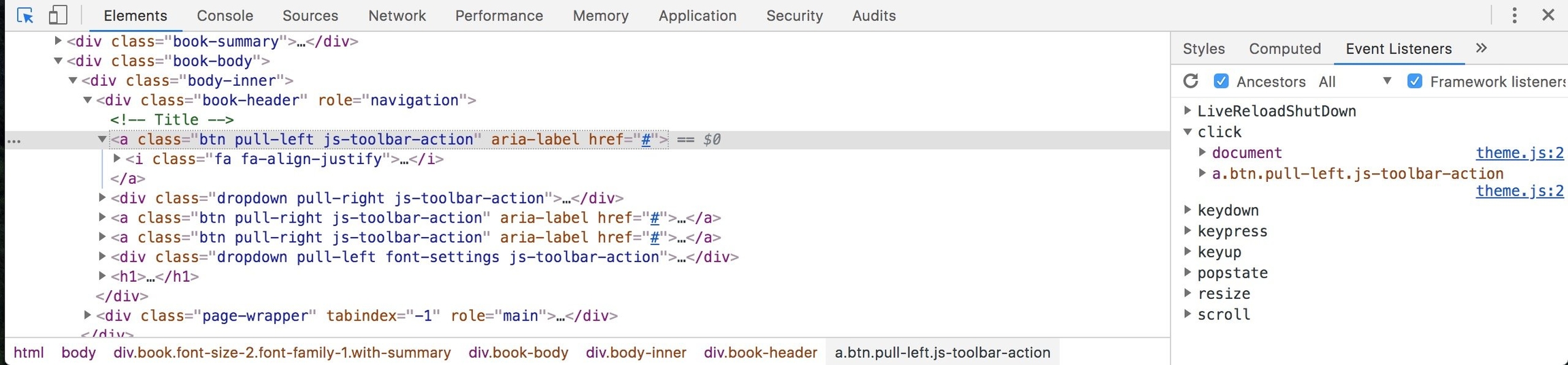Disable the Framework listeners checkbox
The width and height of the screenshot is (1568, 365).
click(x=1414, y=81)
